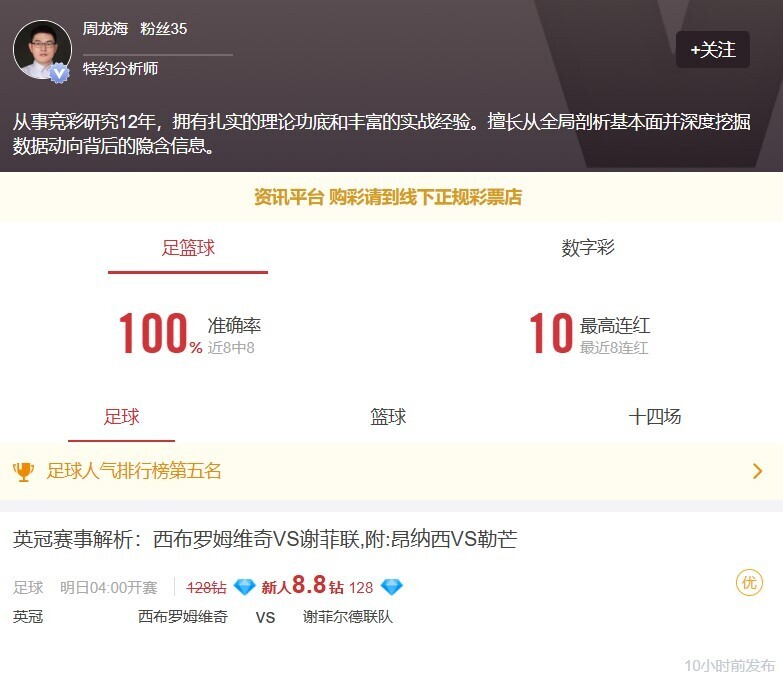Follow the analyst with +关注 button
The width and height of the screenshot is (783, 678).
coord(713,49)
